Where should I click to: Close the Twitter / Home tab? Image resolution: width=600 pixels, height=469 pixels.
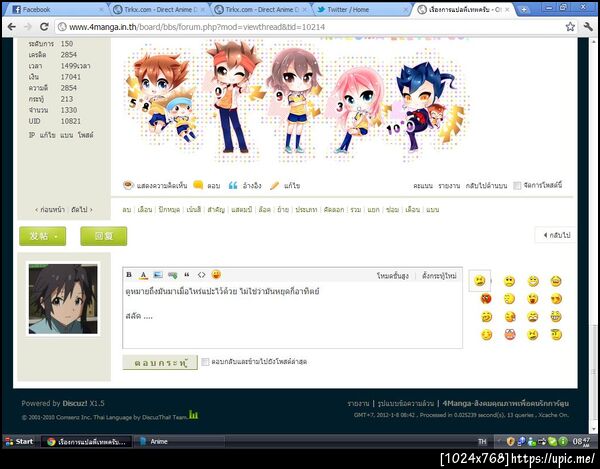406,10
